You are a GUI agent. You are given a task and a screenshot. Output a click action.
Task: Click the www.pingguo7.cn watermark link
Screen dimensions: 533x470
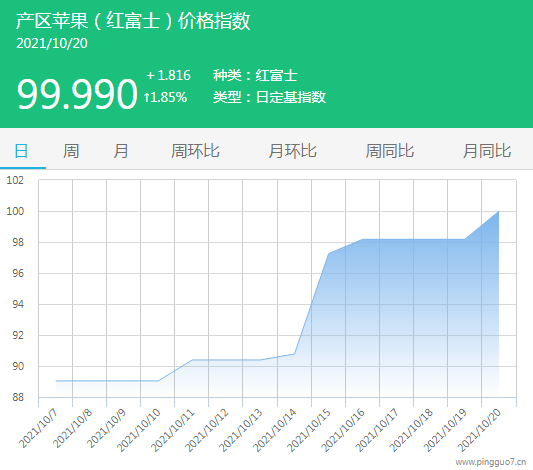click(x=491, y=462)
